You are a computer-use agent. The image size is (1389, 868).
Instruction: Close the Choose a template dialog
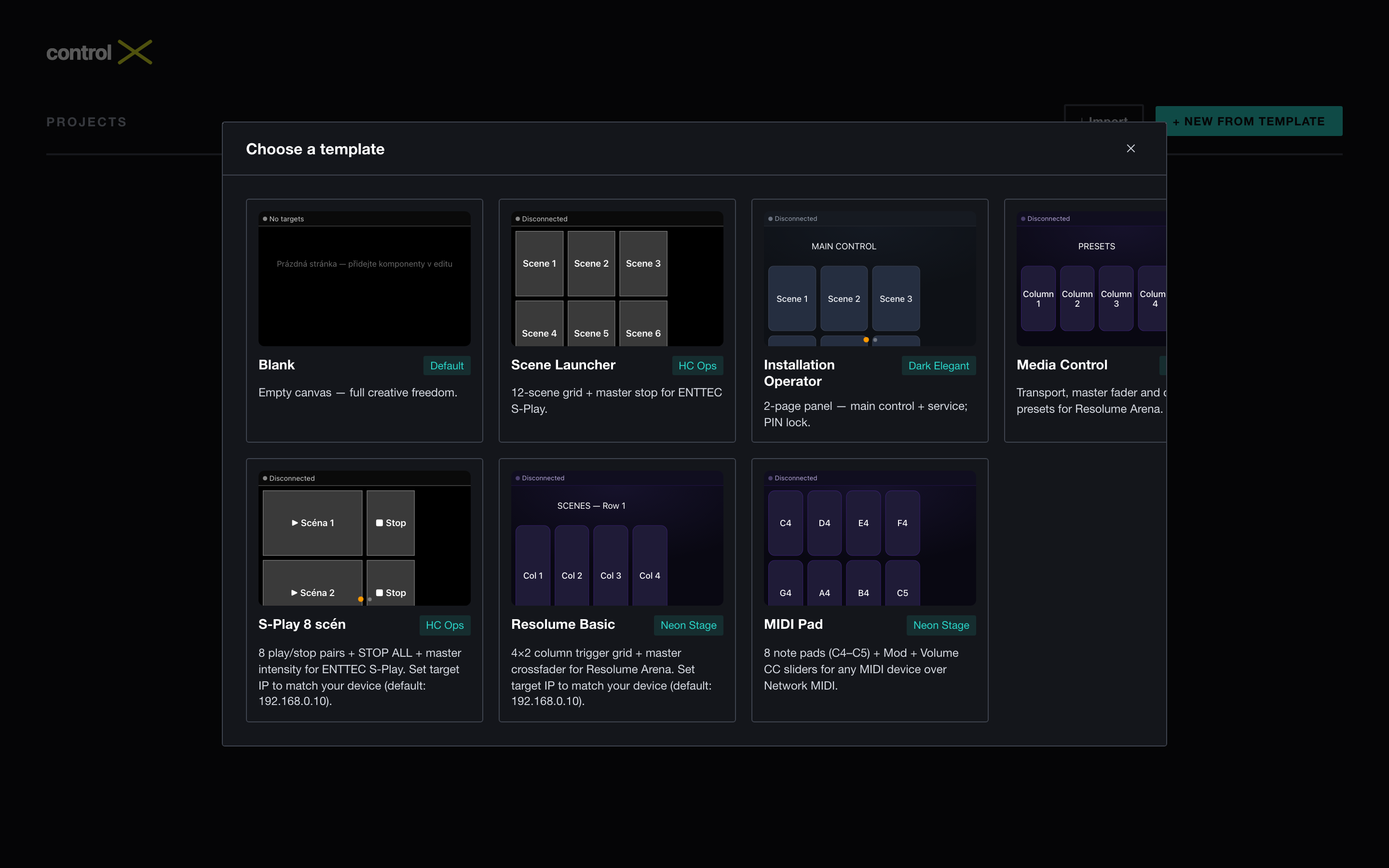1130,149
